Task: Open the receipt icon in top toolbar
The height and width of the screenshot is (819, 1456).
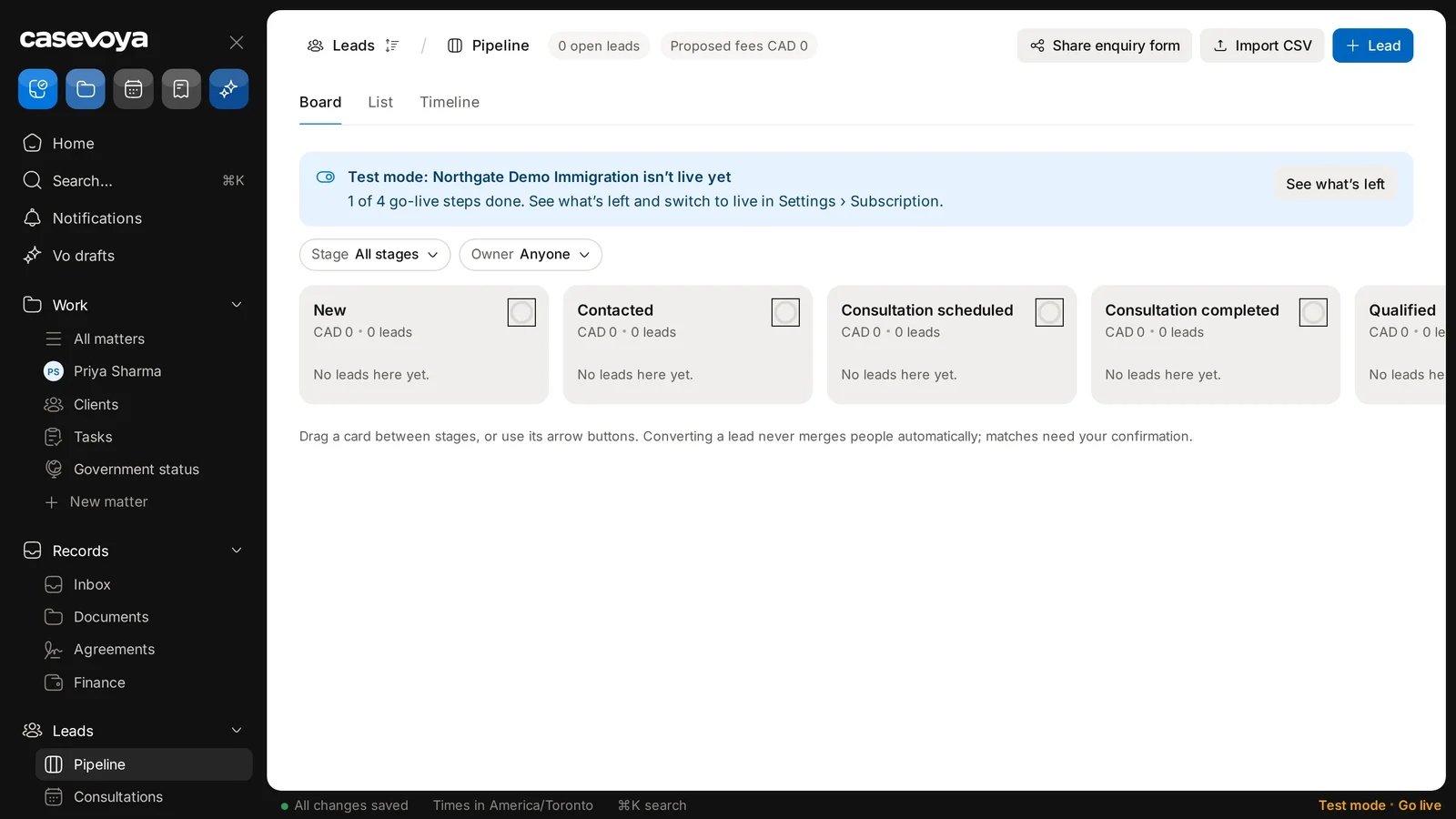Action: point(181,89)
